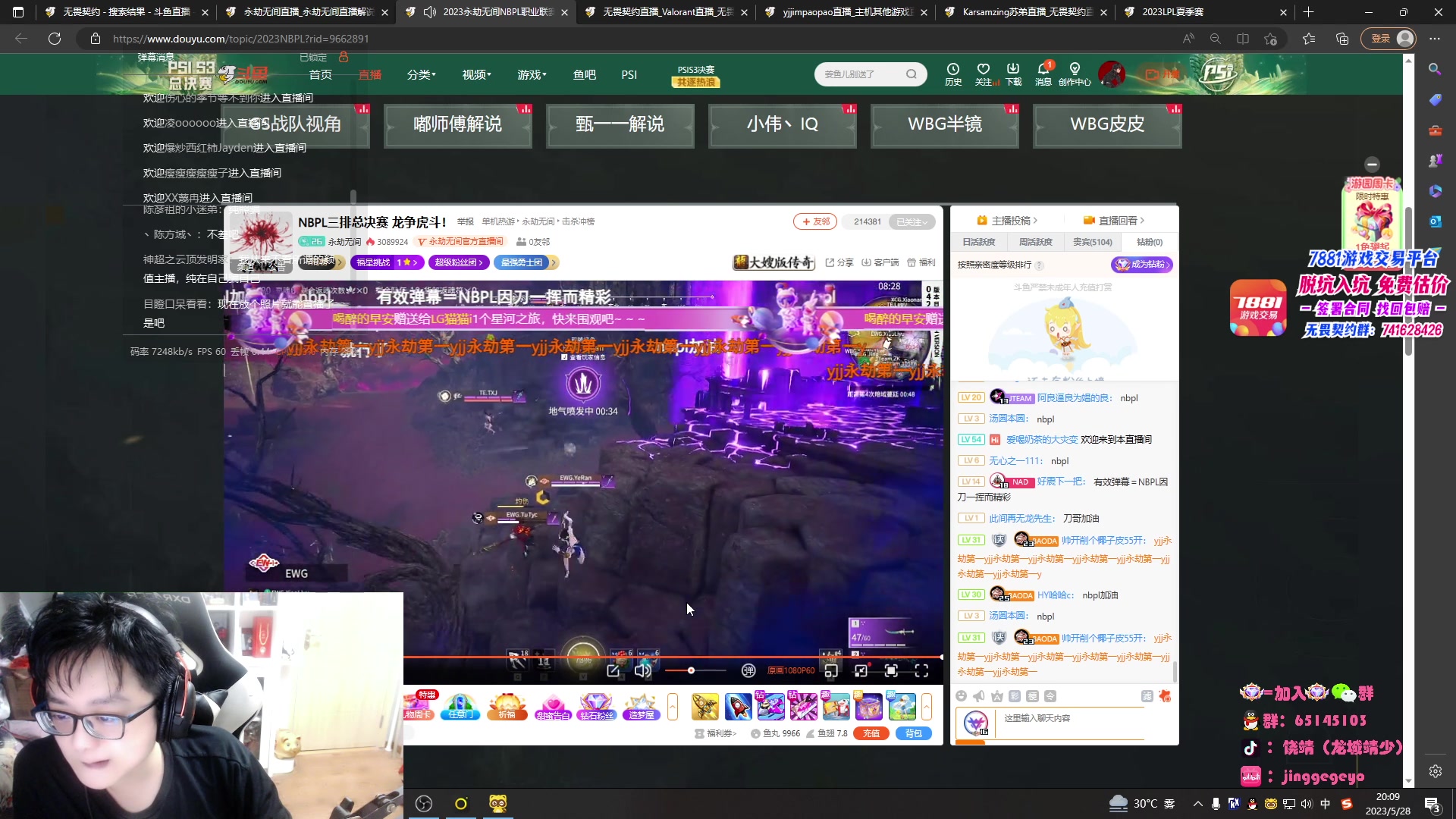Expand the gift list arrow

927,707
